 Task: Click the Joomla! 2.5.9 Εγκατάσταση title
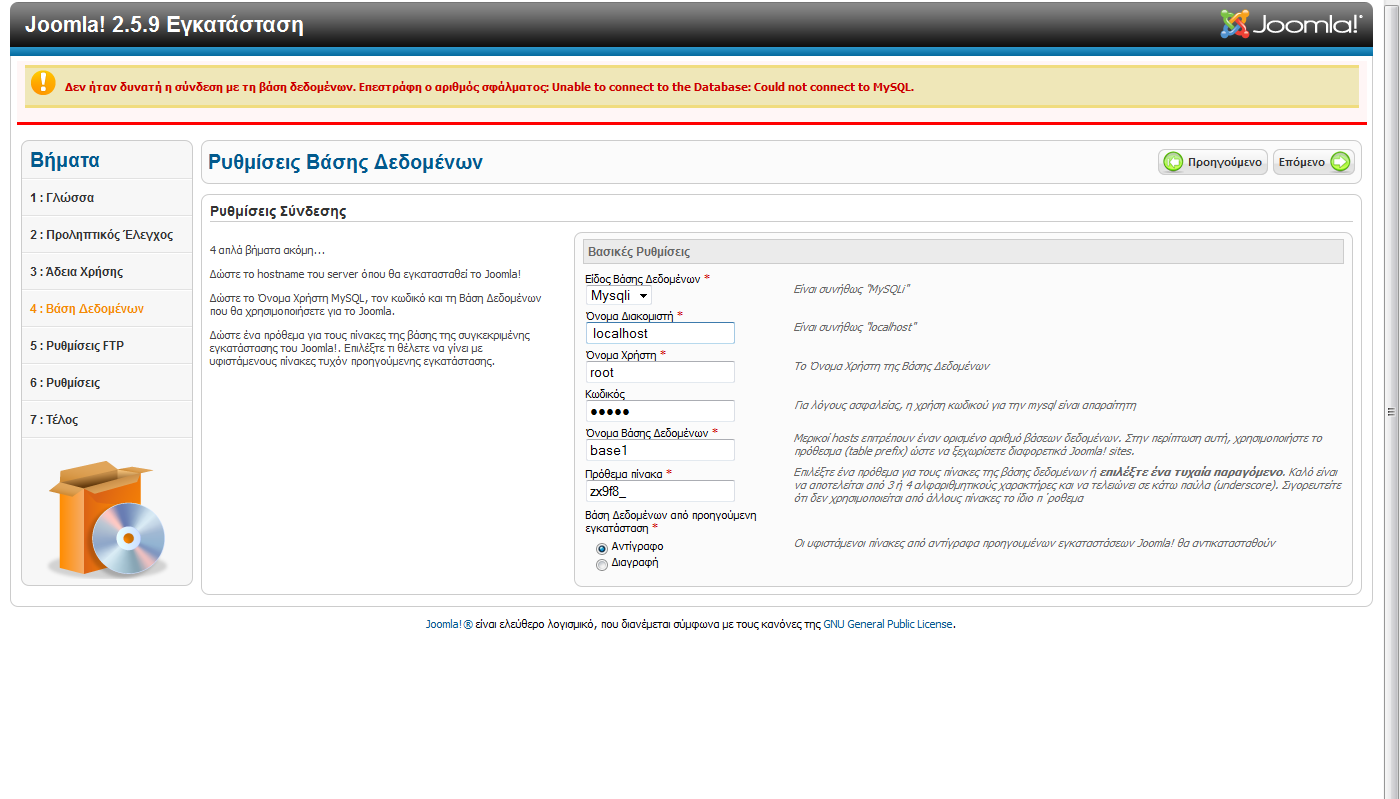point(164,25)
